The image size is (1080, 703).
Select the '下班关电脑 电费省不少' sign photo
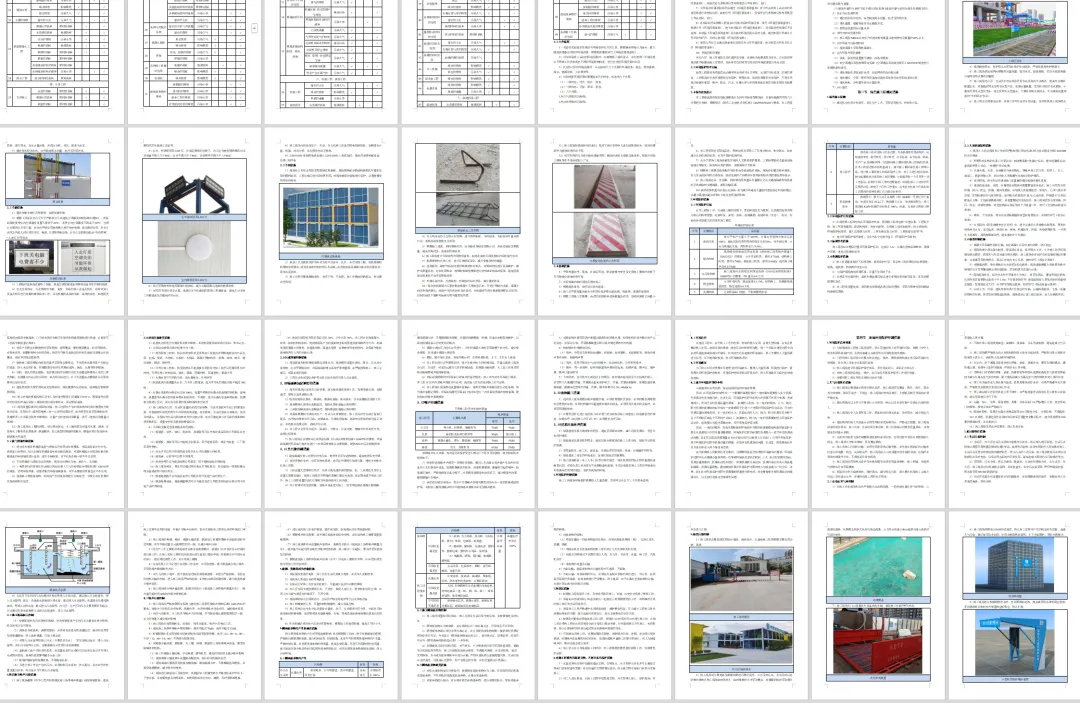click(x=31, y=258)
